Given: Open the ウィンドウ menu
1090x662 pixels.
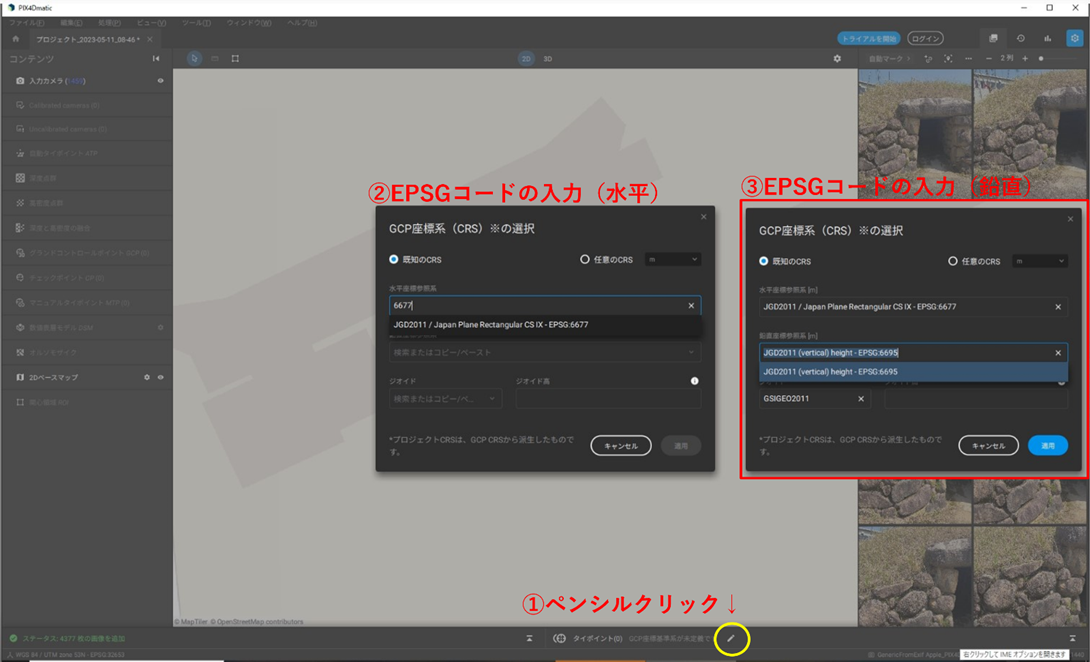Looking at the screenshot, I should [249, 23].
